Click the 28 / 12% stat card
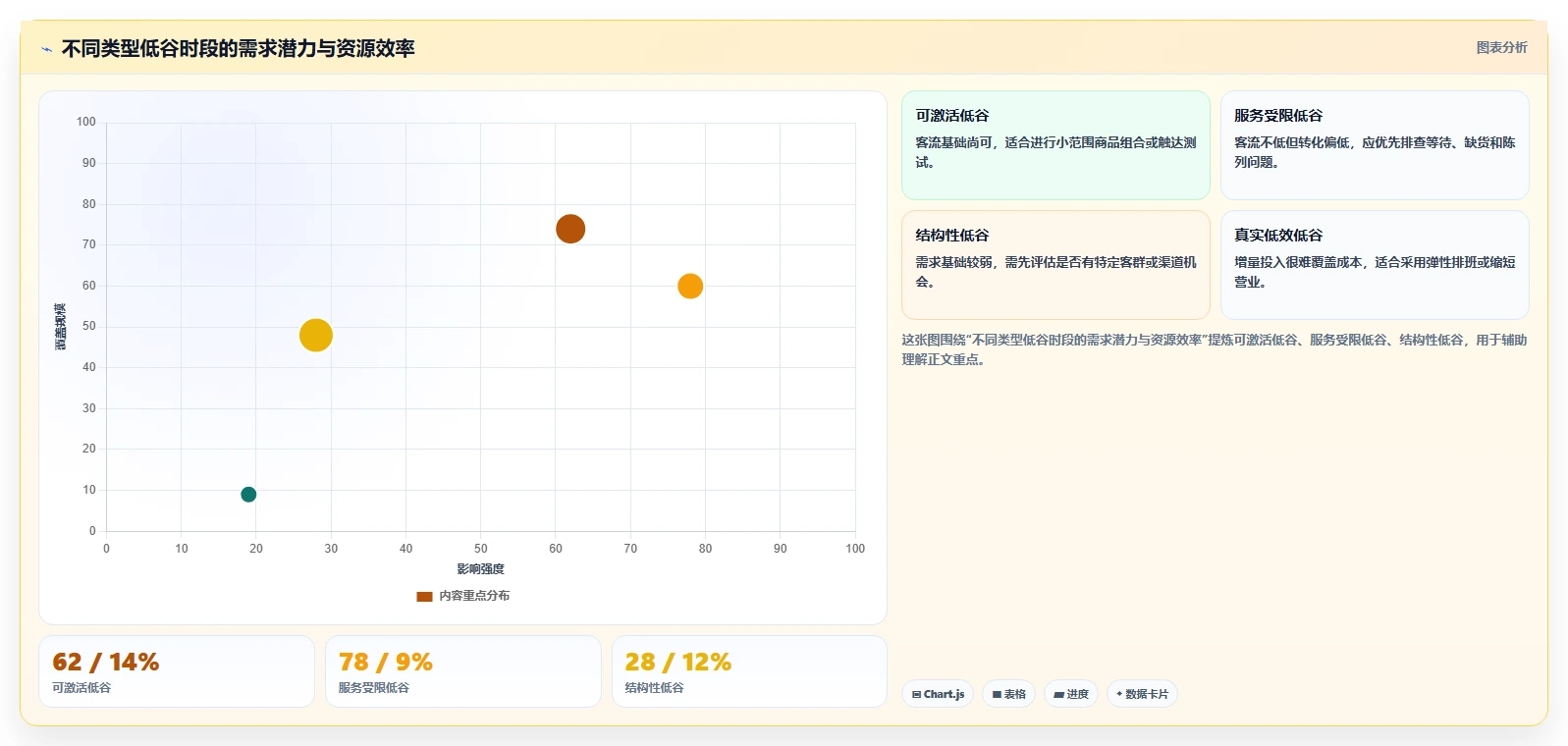Viewport: 1568px width, 746px height. [749, 671]
